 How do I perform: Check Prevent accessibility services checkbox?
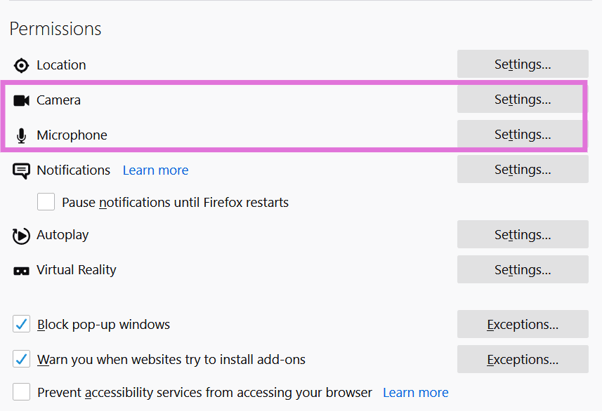pyautogui.click(x=21, y=393)
